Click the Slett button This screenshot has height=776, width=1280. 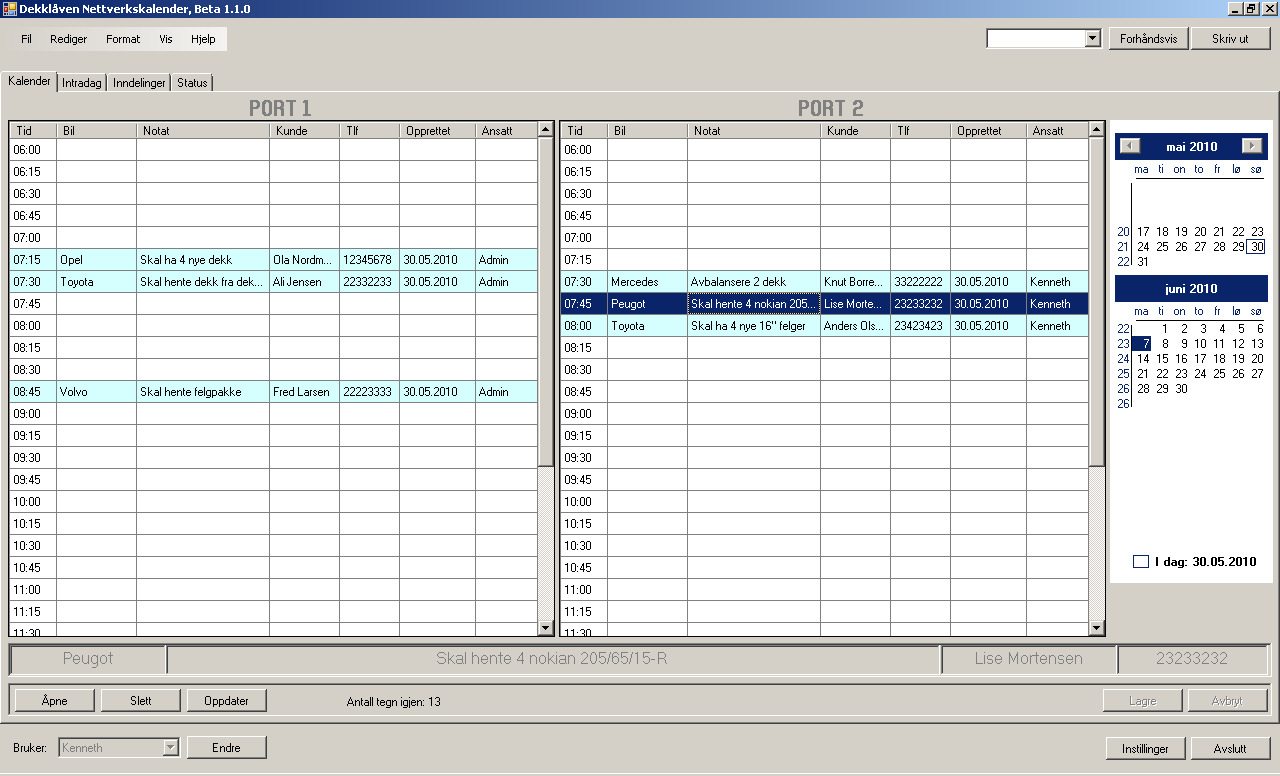pyautogui.click(x=141, y=701)
